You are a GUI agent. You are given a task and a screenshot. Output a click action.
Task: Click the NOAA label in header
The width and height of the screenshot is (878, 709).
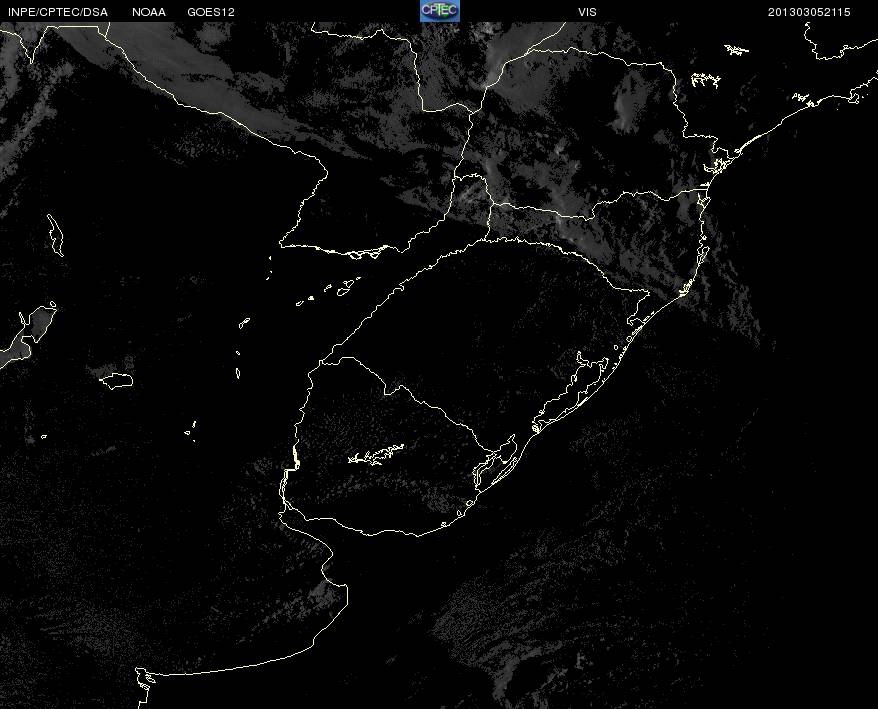pyautogui.click(x=149, y=12)
